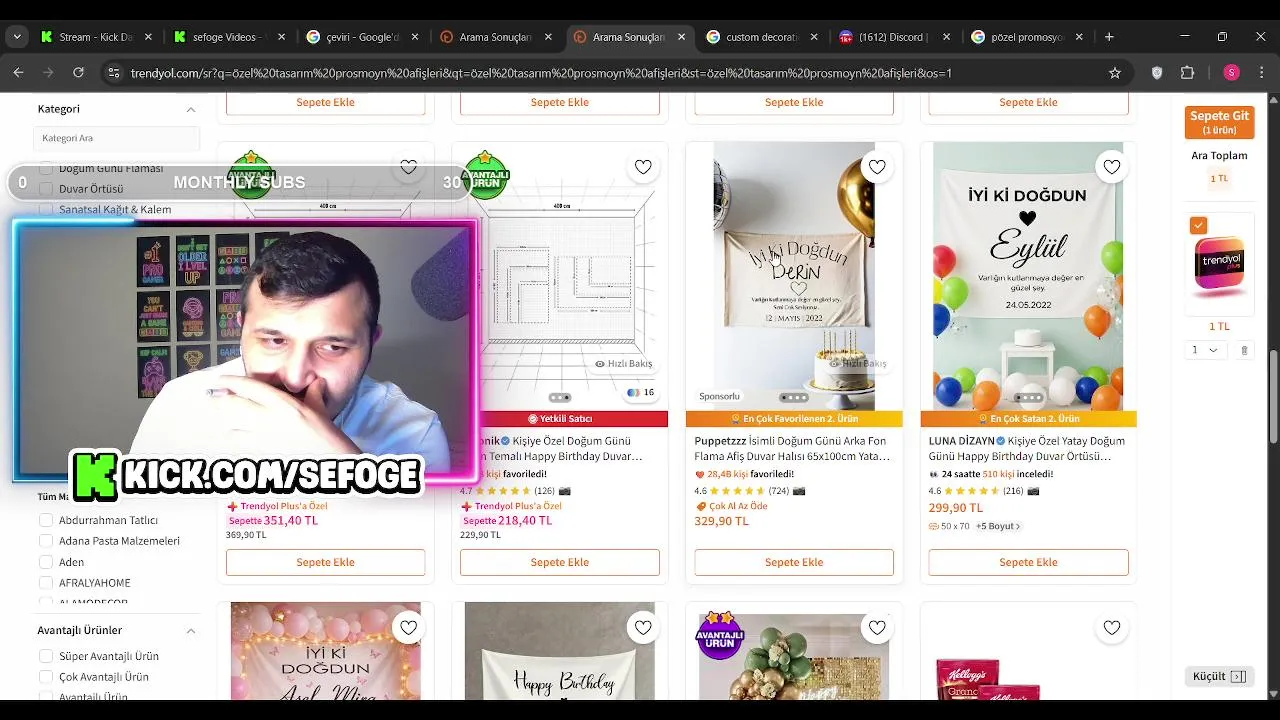The height and width of the screenshot is (720, 1280).
Task: Tick the Abdurrahman Tatlıcı brand checkbox
Action: click(45, 520)
